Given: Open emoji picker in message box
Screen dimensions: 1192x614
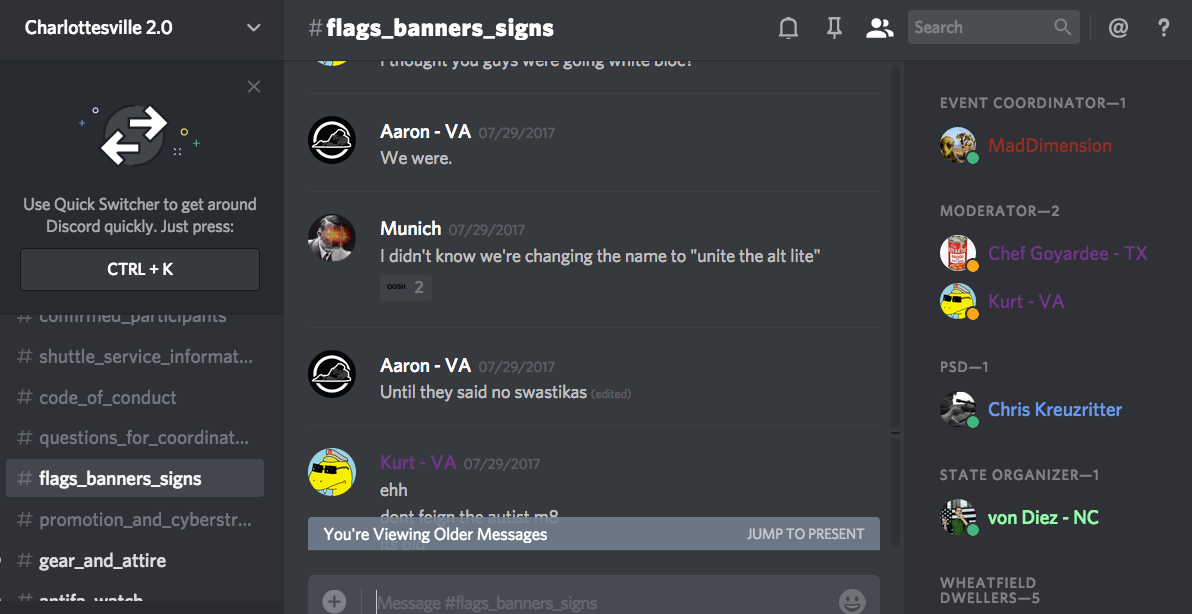Looking at the screenshot, I should coord(852,601).
